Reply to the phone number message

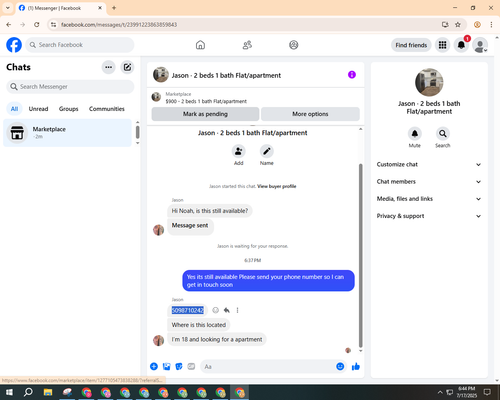tap(227, 310)
